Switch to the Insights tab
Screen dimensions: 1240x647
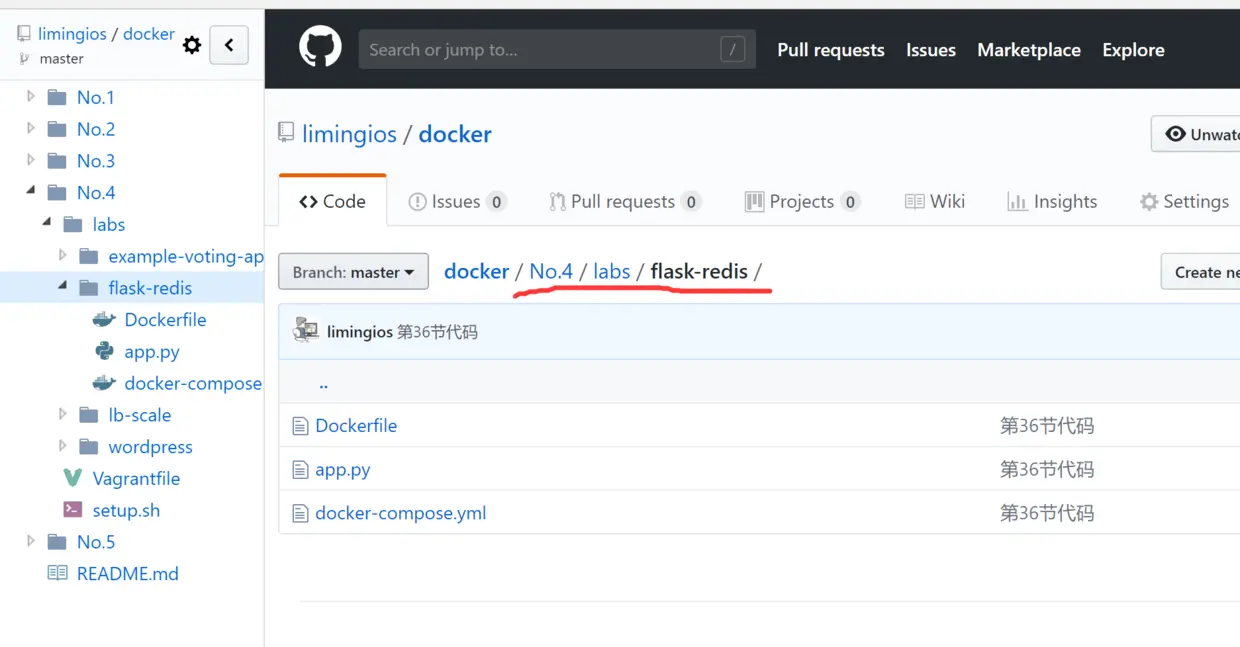pyautogui.click(x=1052, y=201)
